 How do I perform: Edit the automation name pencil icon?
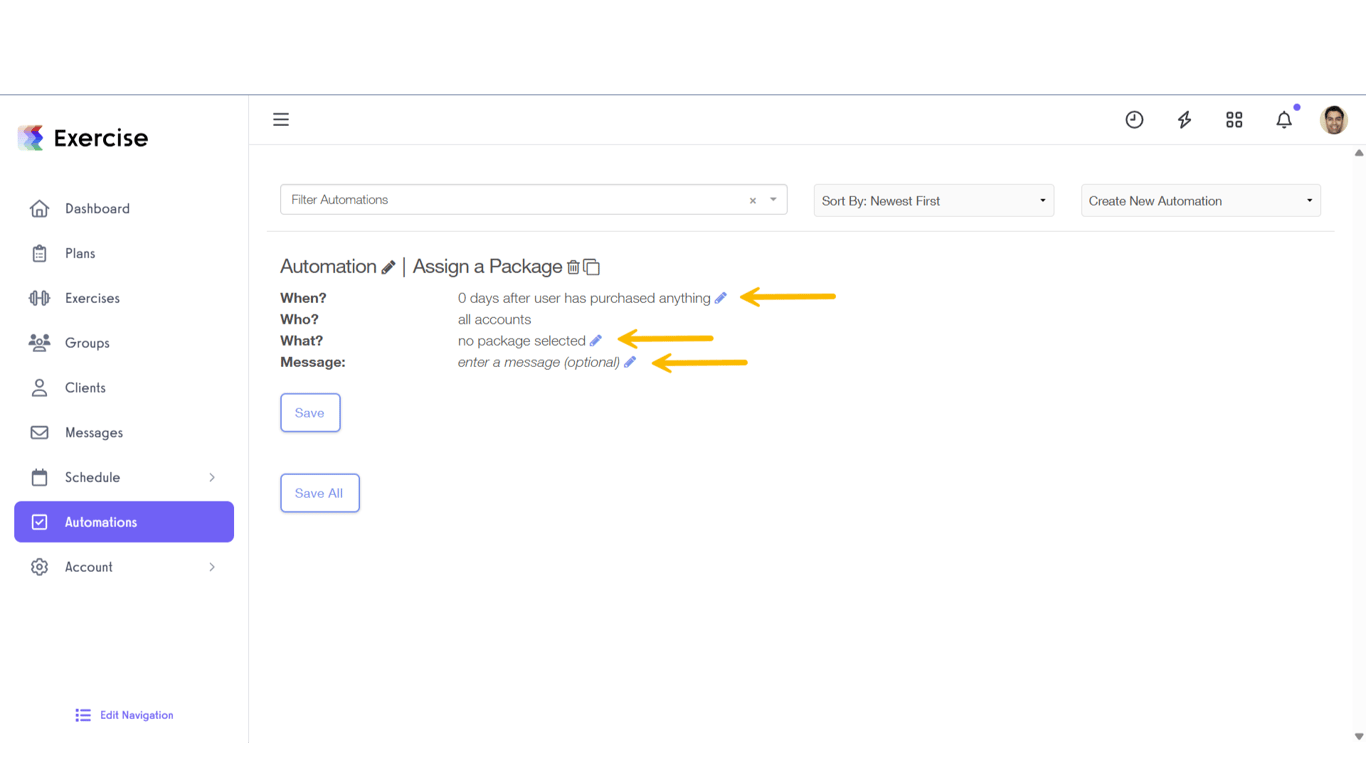coord(388,267)
